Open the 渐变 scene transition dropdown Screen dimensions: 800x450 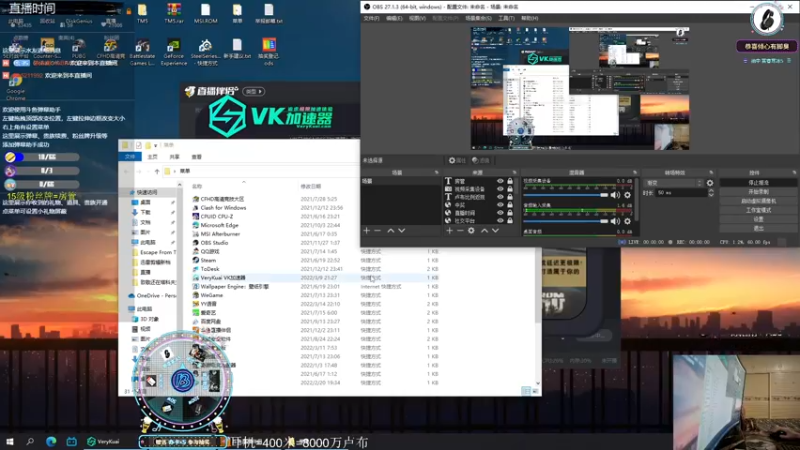pos(674,183)
